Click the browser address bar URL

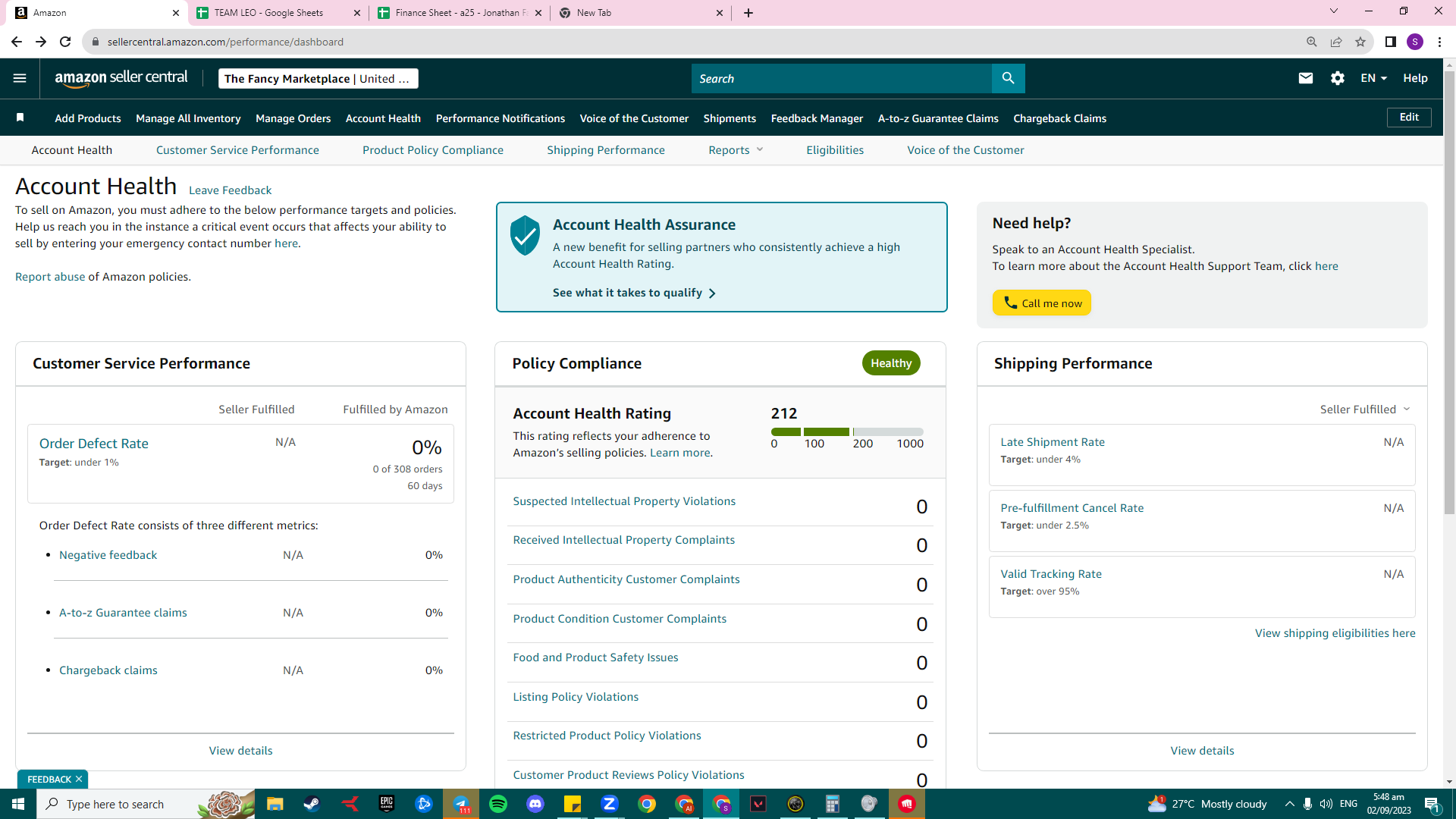tap(225, 42)
